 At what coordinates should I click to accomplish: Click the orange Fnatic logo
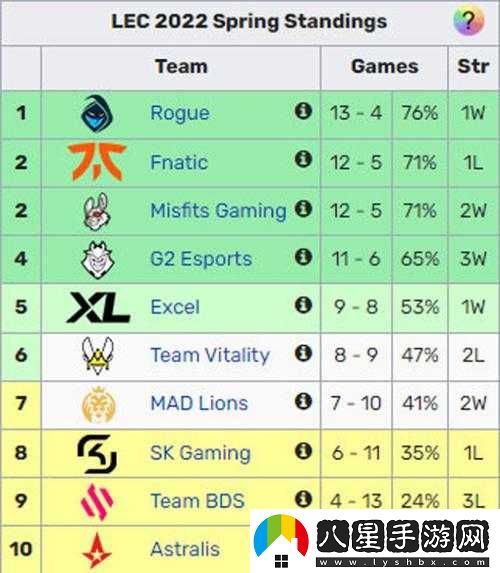coord(97,162)
